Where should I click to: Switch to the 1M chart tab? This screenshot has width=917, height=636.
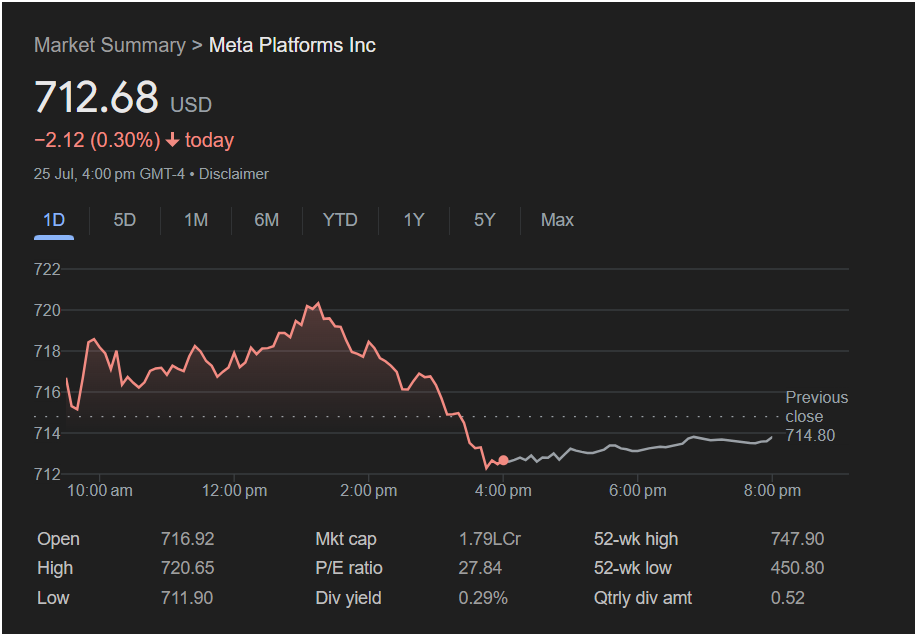click(x=196, y=220)
